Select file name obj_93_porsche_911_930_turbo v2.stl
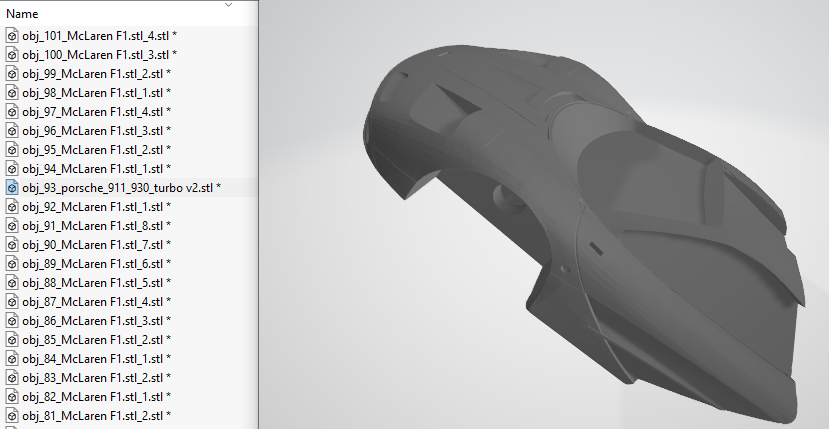 pyautogui.click(x=122, y=188)
